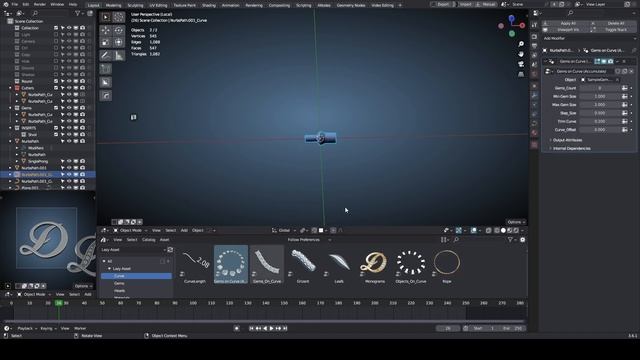Toggle eye visibility for Round collection
Viewport: 640px width, 360px height.
coord(69,81)
